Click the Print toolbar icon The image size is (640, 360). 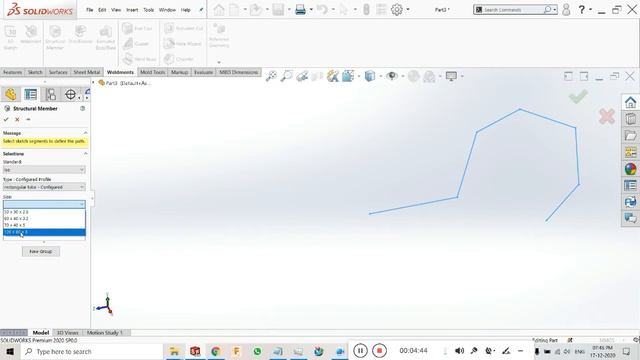pyautogui.click(x=300, y=9)
